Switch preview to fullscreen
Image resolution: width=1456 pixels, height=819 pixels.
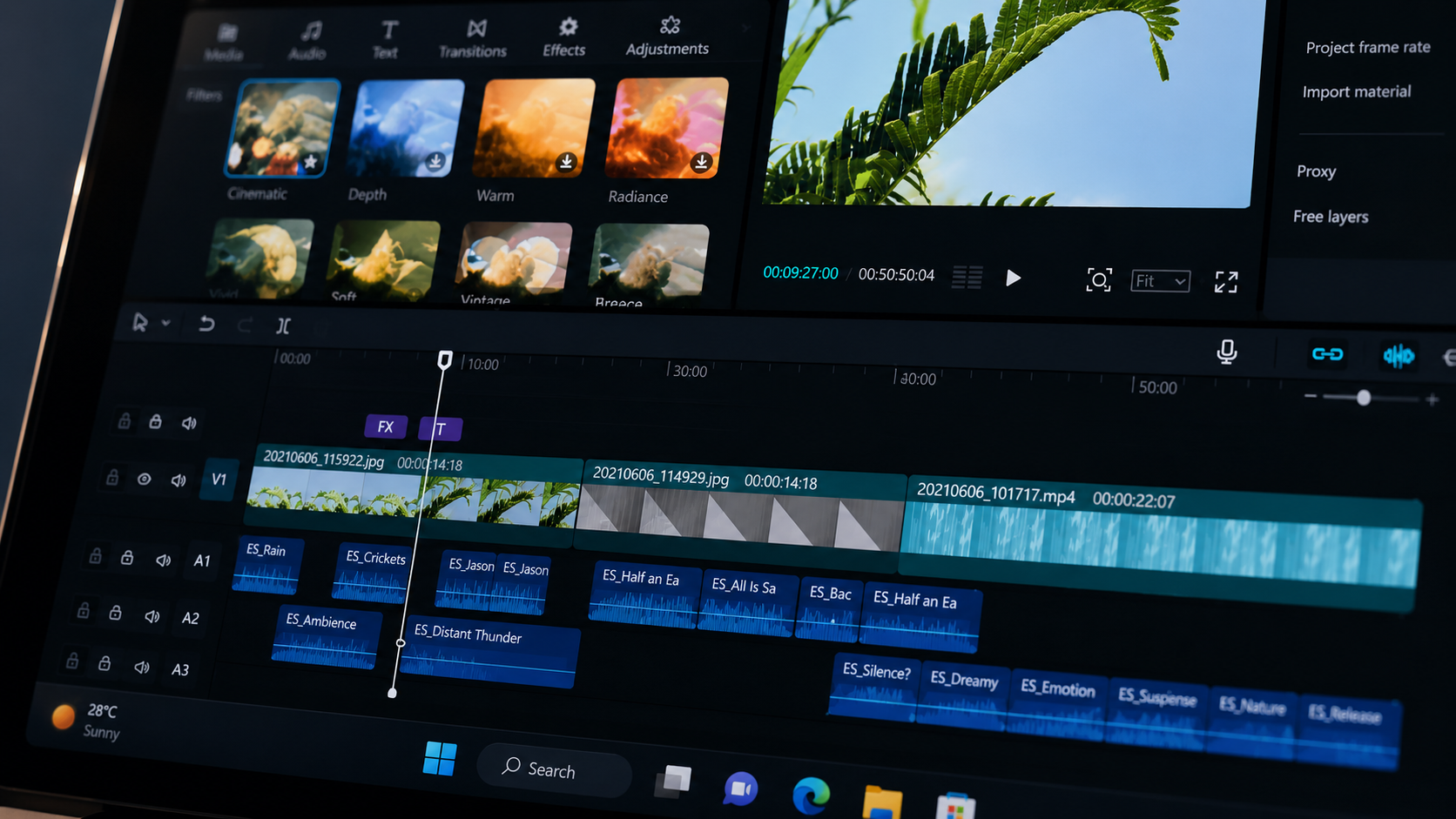[1226, 281]
